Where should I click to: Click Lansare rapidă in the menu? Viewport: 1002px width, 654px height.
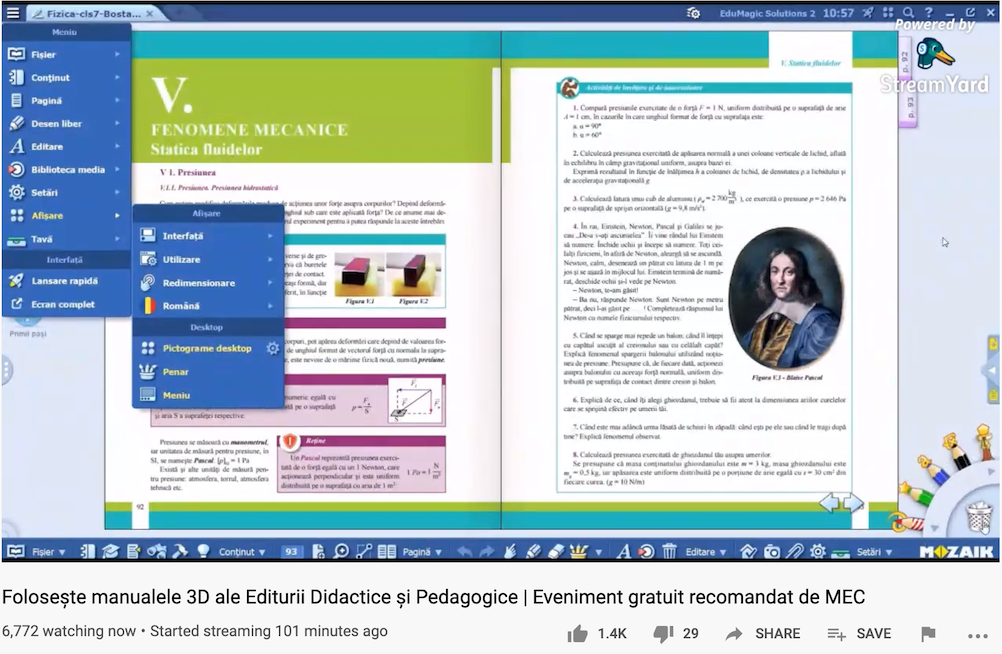64,281
